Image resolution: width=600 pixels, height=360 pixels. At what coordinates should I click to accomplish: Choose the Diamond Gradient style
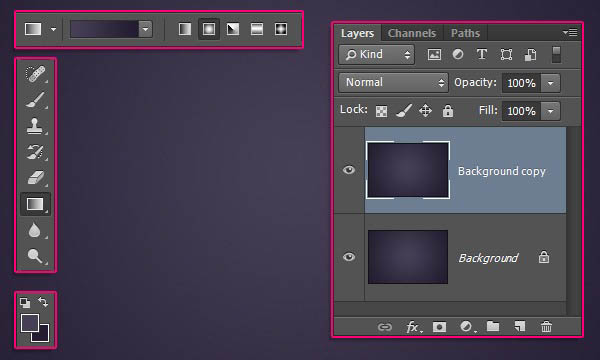(x=281, y=29)
